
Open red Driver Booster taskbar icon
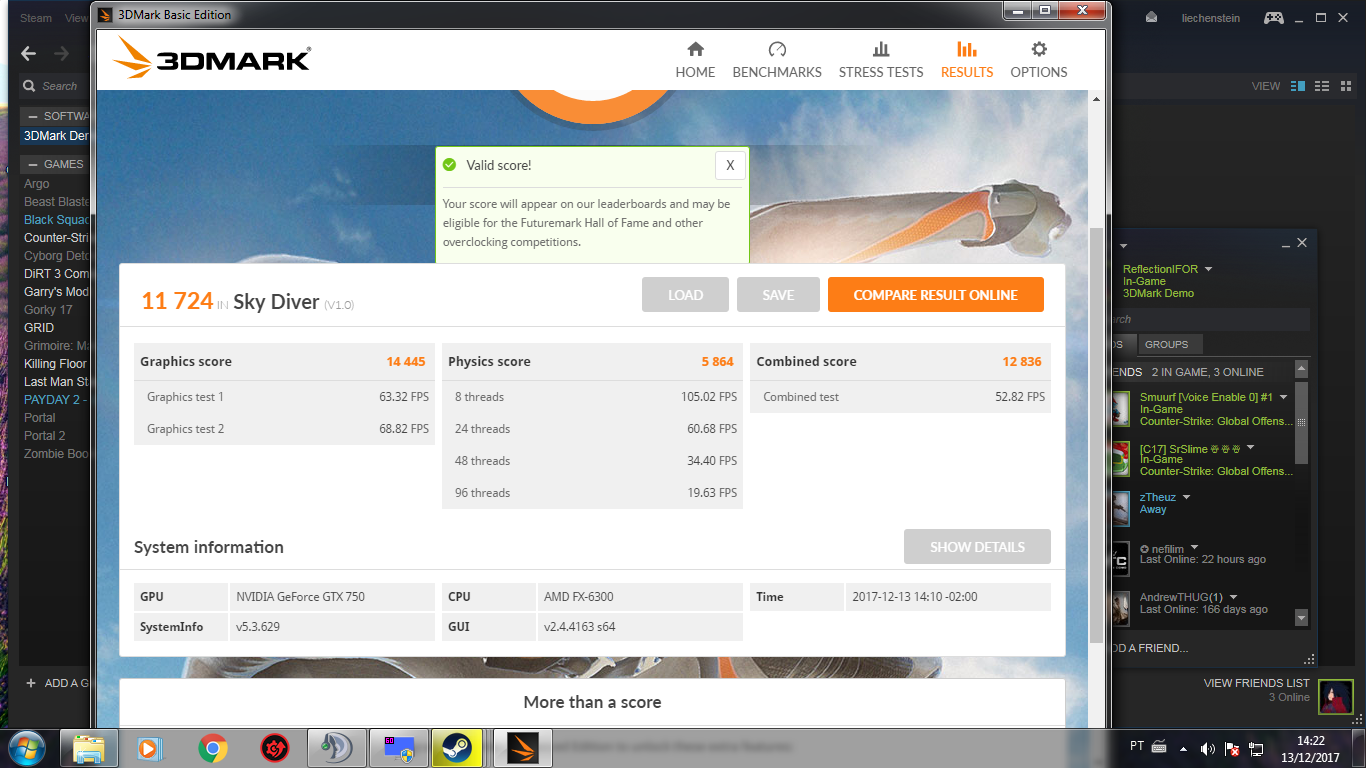[x=275, y=747]
